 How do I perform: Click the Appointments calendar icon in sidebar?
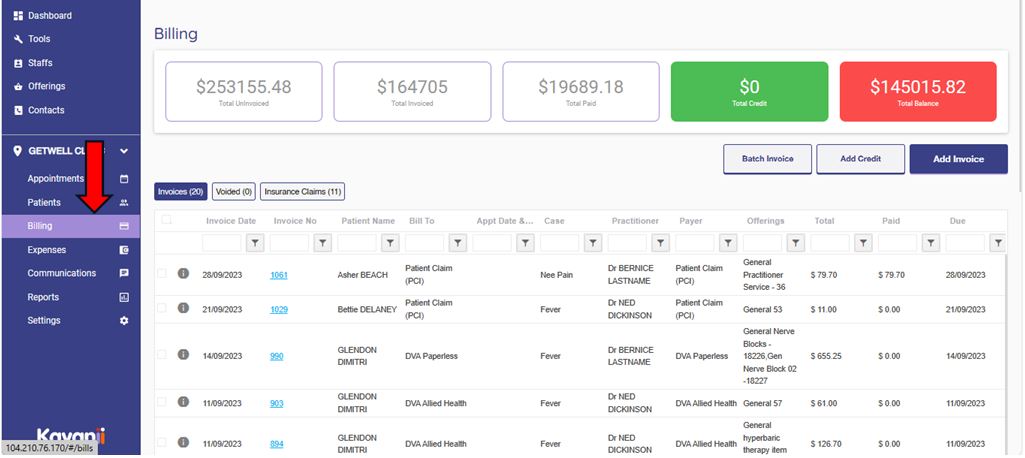124,179
